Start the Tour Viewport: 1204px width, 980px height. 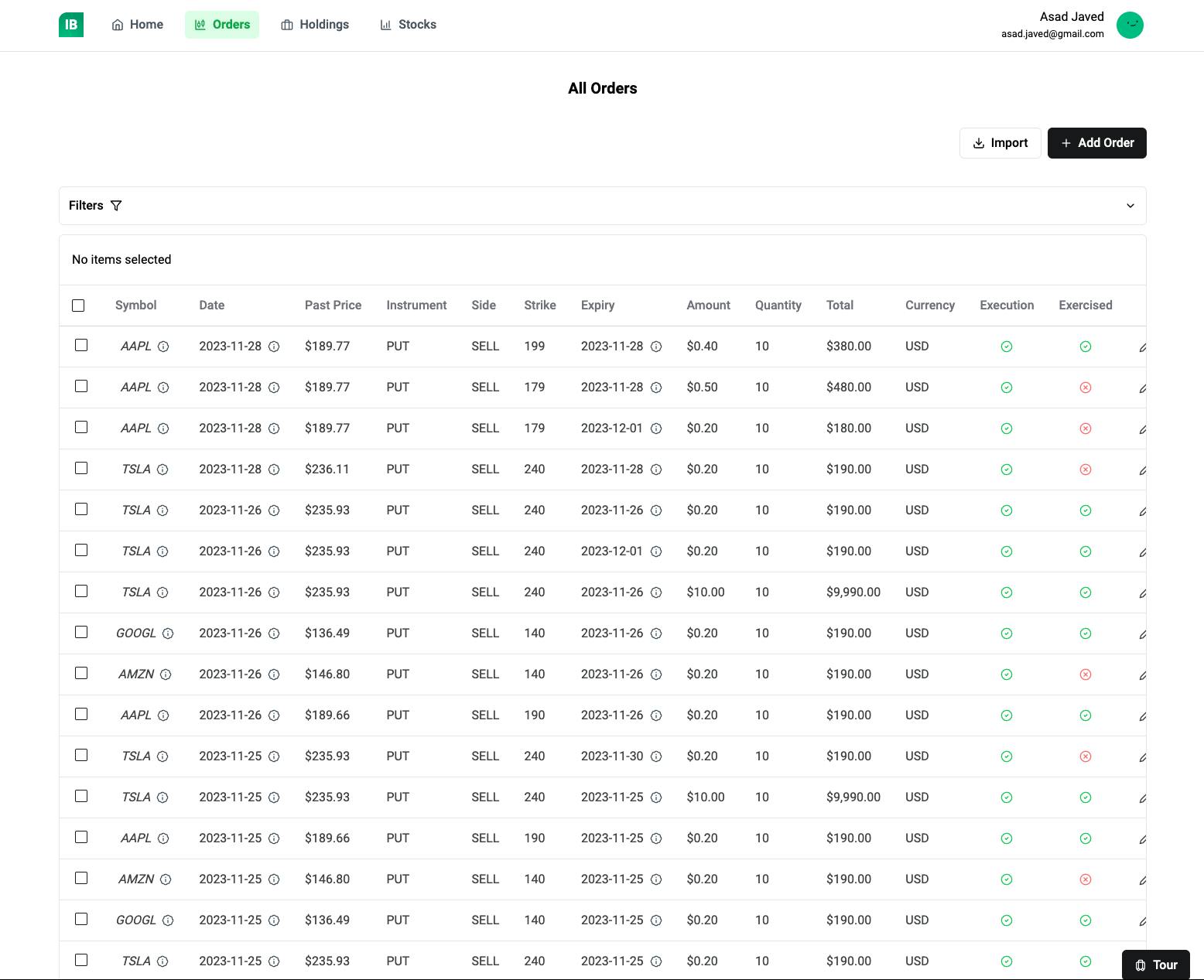[1155, 965]
